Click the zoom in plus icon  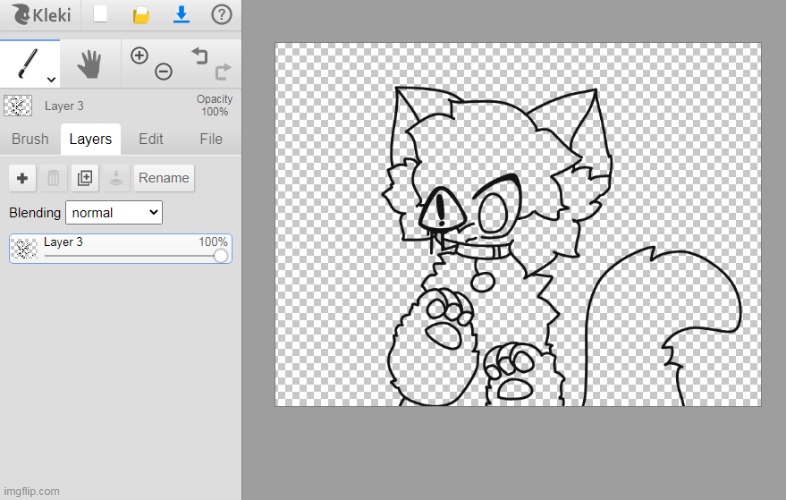[139, 56]
